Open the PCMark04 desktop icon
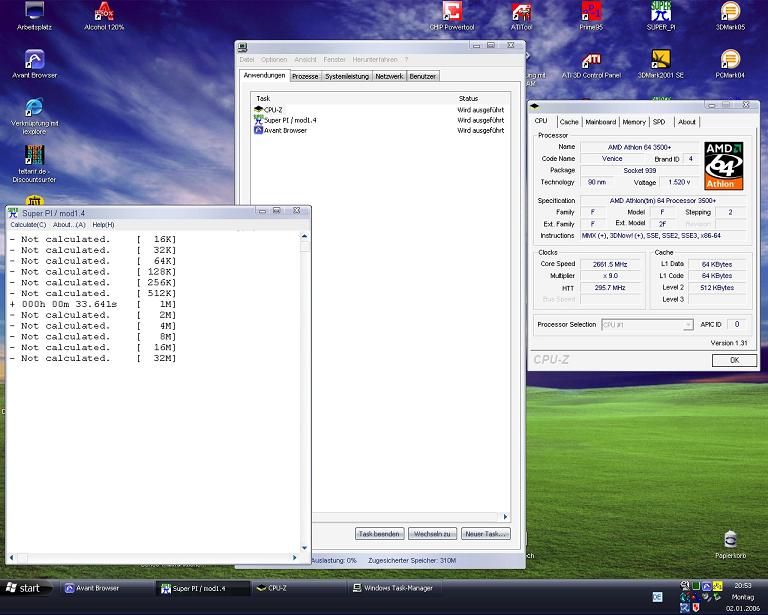768x615 pixels. pos(730,65)
